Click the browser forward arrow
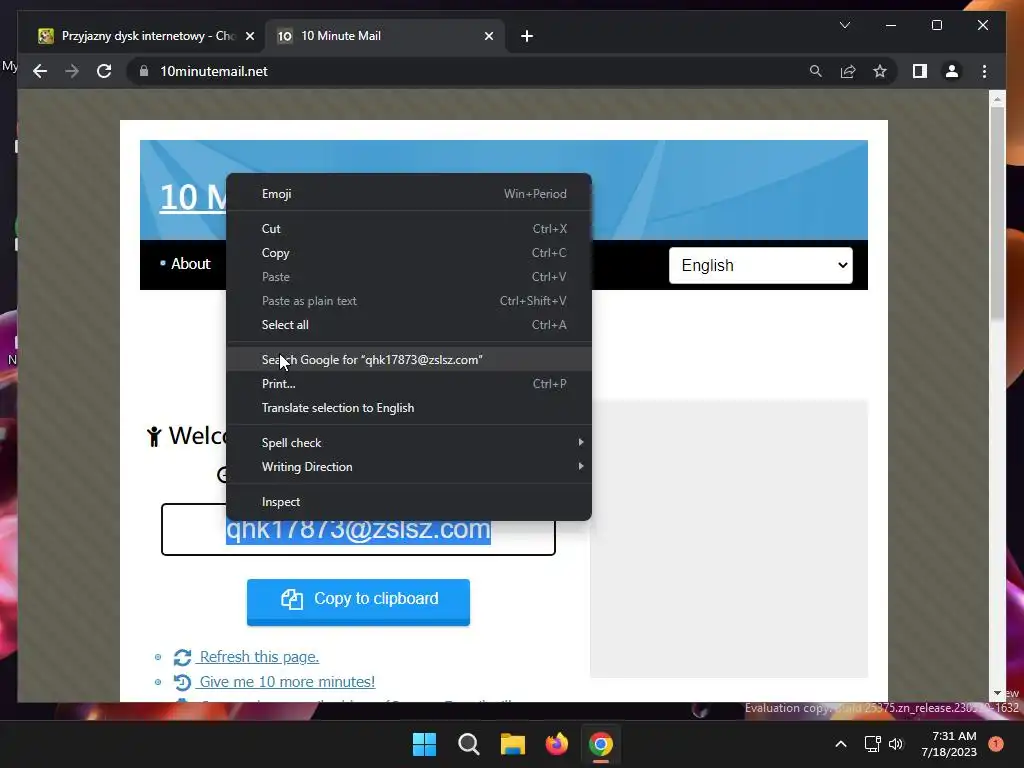Image resolution: width=1024 pixels, height=768 pixels. 72,71
